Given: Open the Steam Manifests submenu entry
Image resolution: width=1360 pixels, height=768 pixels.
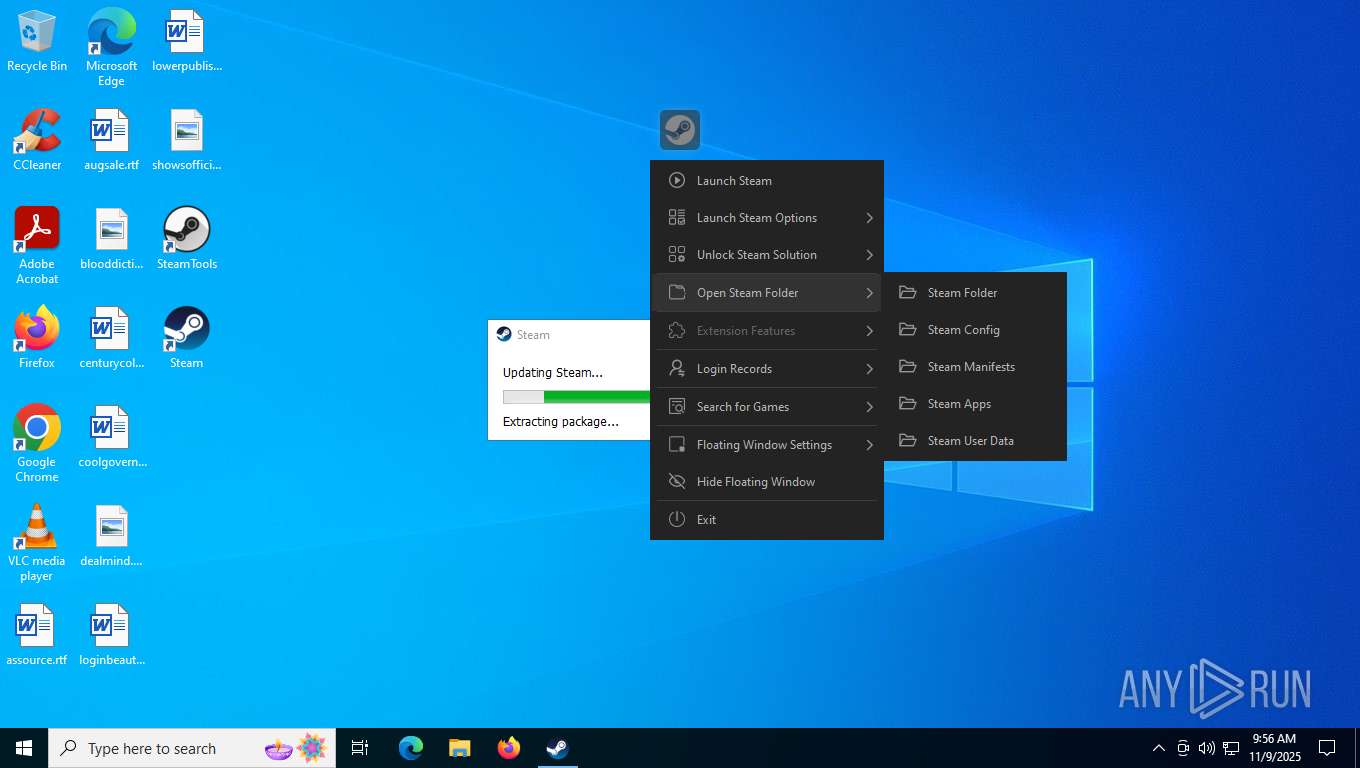Looking at the screenshot, I should 975,366.
